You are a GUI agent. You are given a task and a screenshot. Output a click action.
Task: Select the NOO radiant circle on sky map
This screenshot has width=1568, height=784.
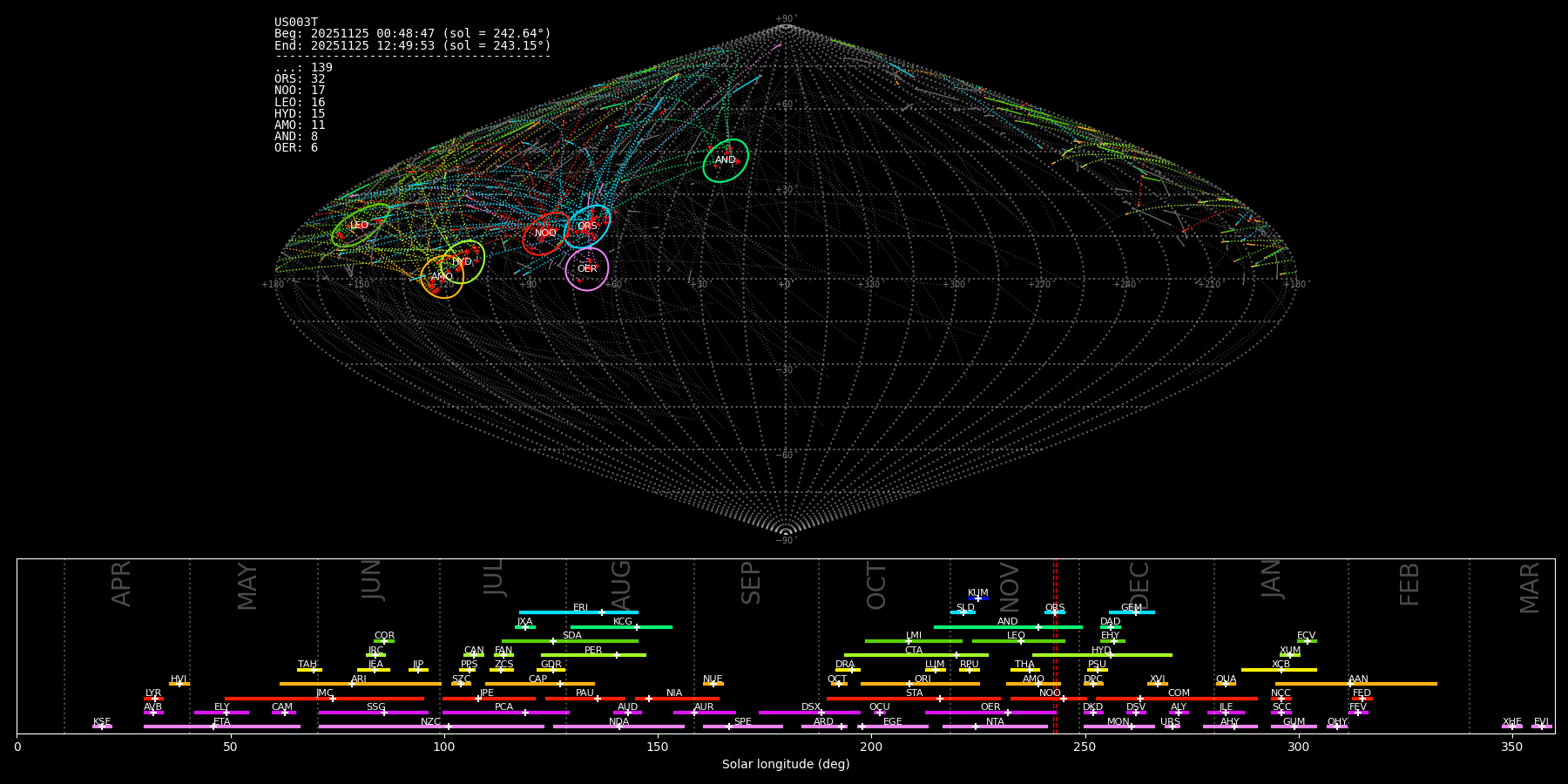[x=546, y=233]
